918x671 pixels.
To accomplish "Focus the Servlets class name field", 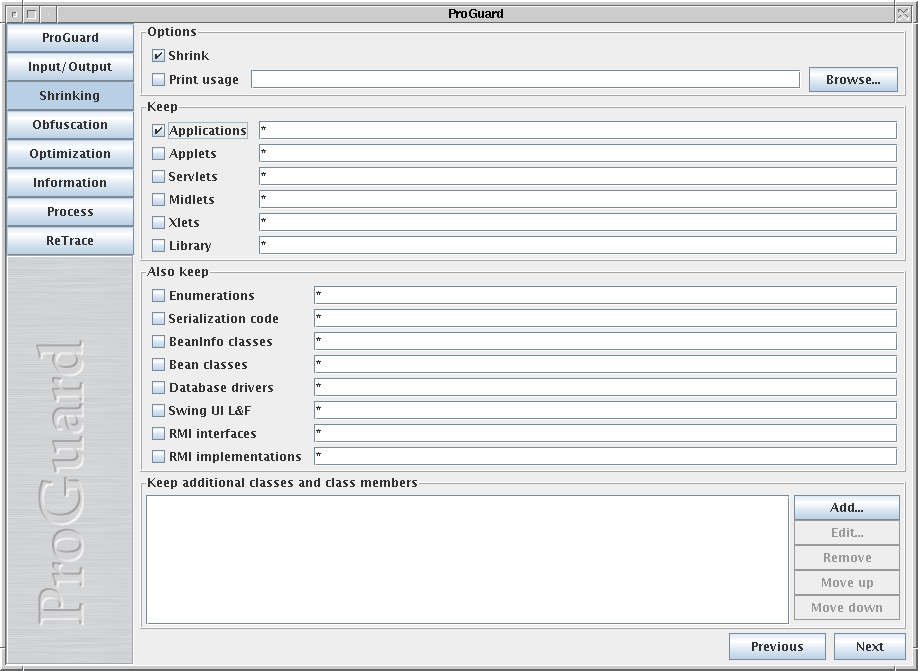I will point(577,177).
